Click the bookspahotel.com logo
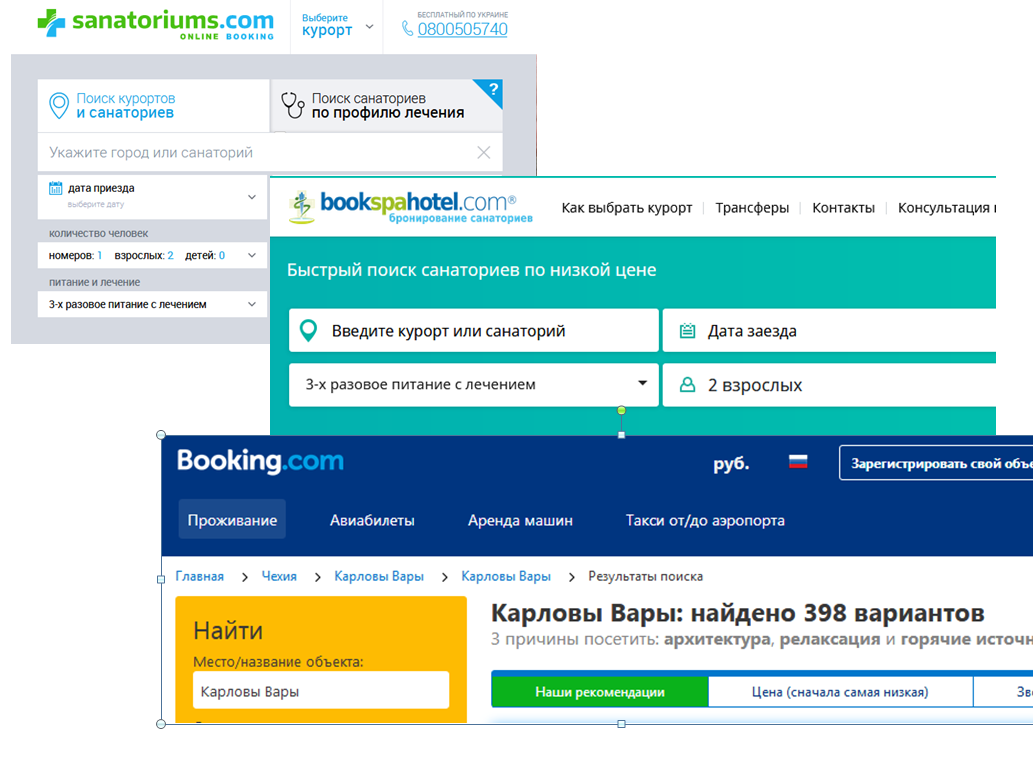 (410, 207)
